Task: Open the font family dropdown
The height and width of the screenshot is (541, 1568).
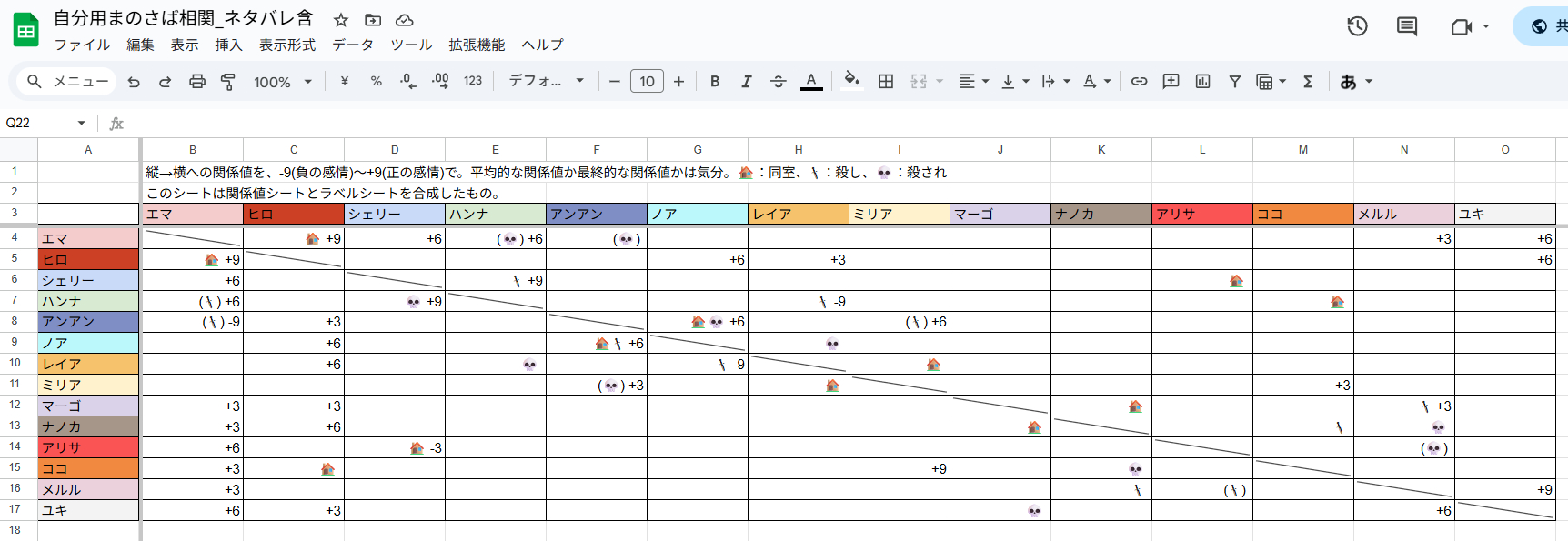Action: click(546, 82)
